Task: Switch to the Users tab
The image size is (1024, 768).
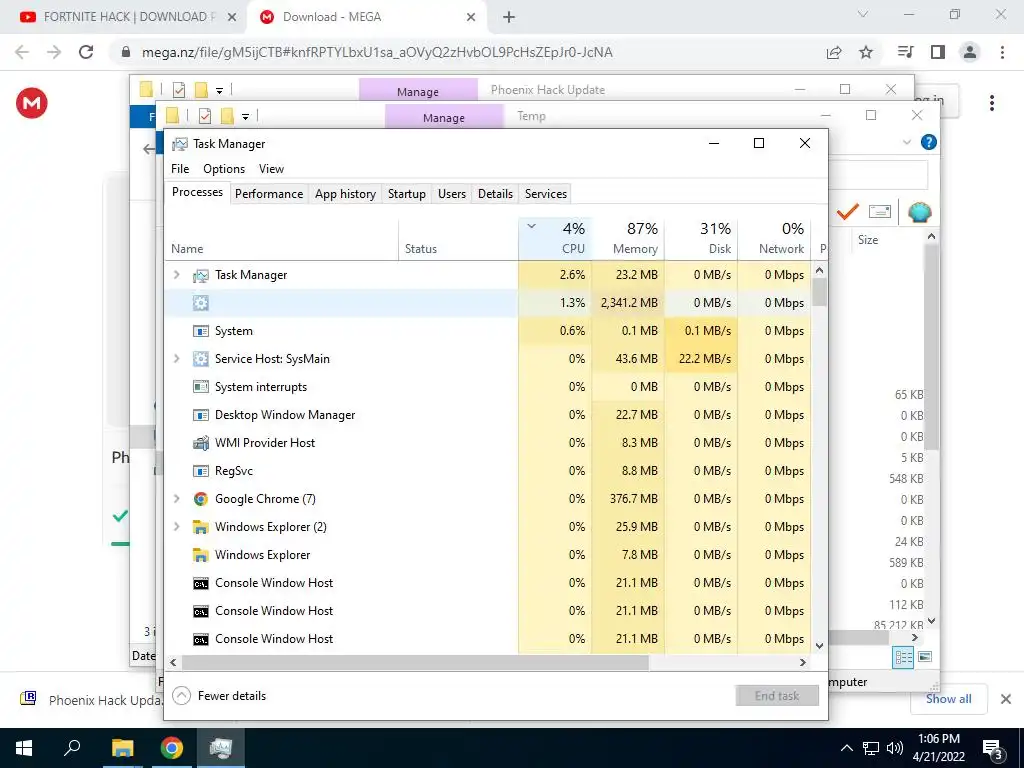Action: [452, 194]
